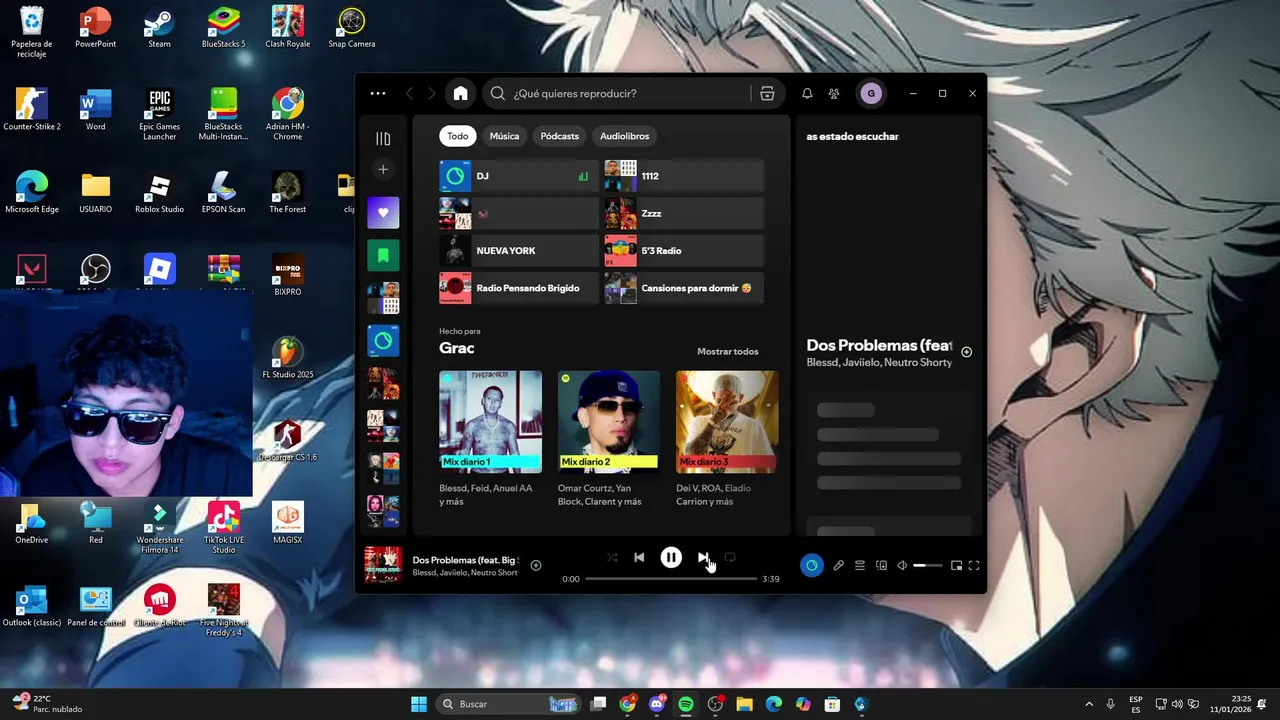The width and height of the screenshot is (1280, 720).
Task: Open the Spotify three-dots menu
Action: click(378, 93)
